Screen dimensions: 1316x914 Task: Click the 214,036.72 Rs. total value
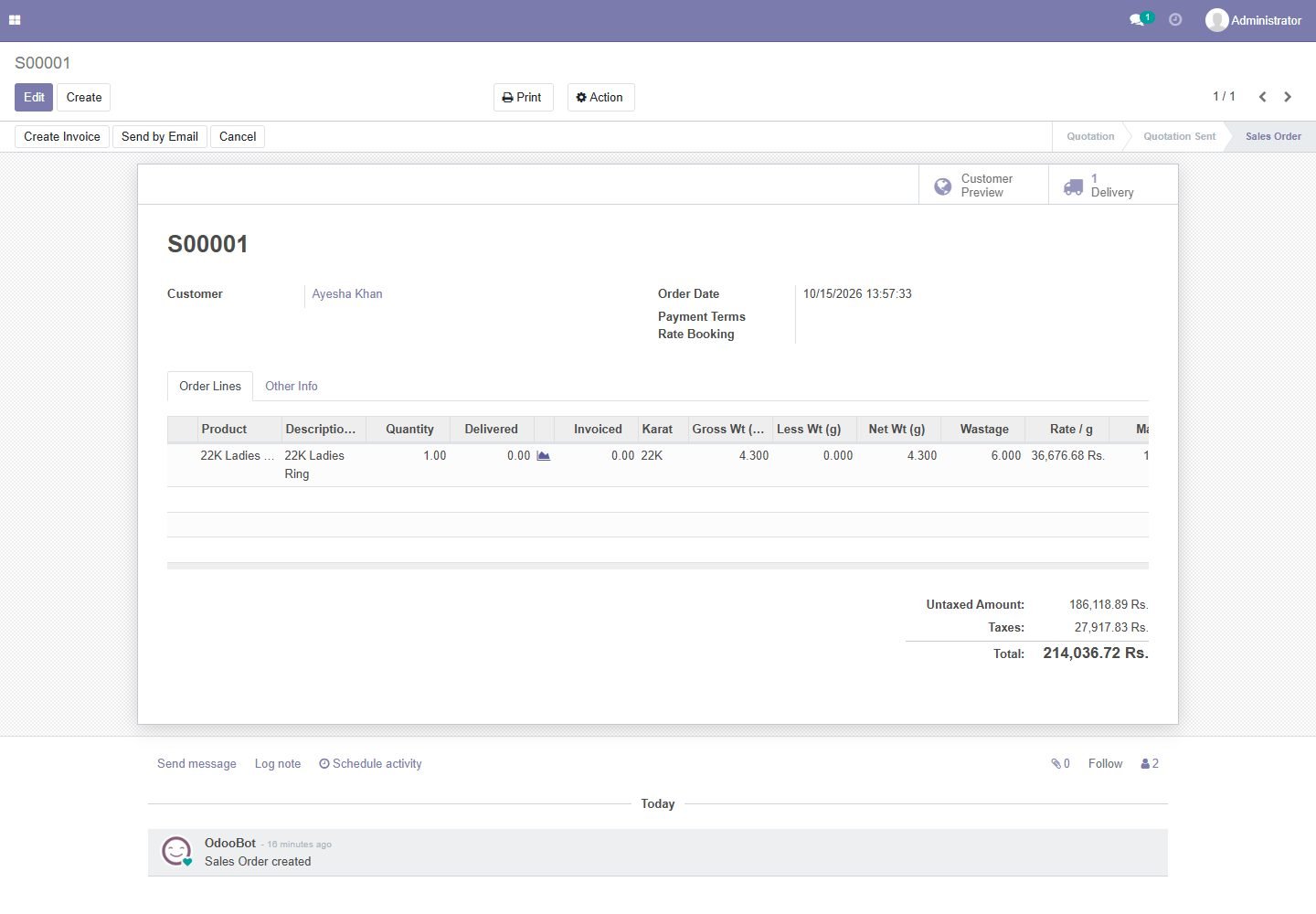pyautogui.click(x=1096, y=654)
